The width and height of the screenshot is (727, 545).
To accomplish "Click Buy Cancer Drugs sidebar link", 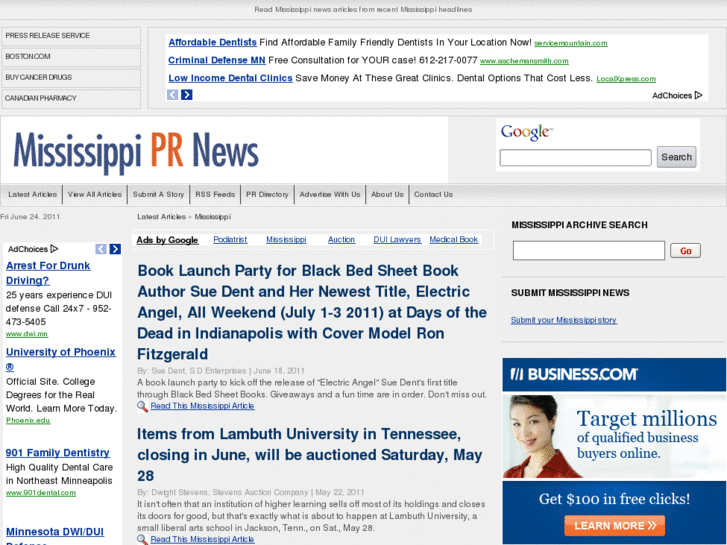I will coord(71,77).
